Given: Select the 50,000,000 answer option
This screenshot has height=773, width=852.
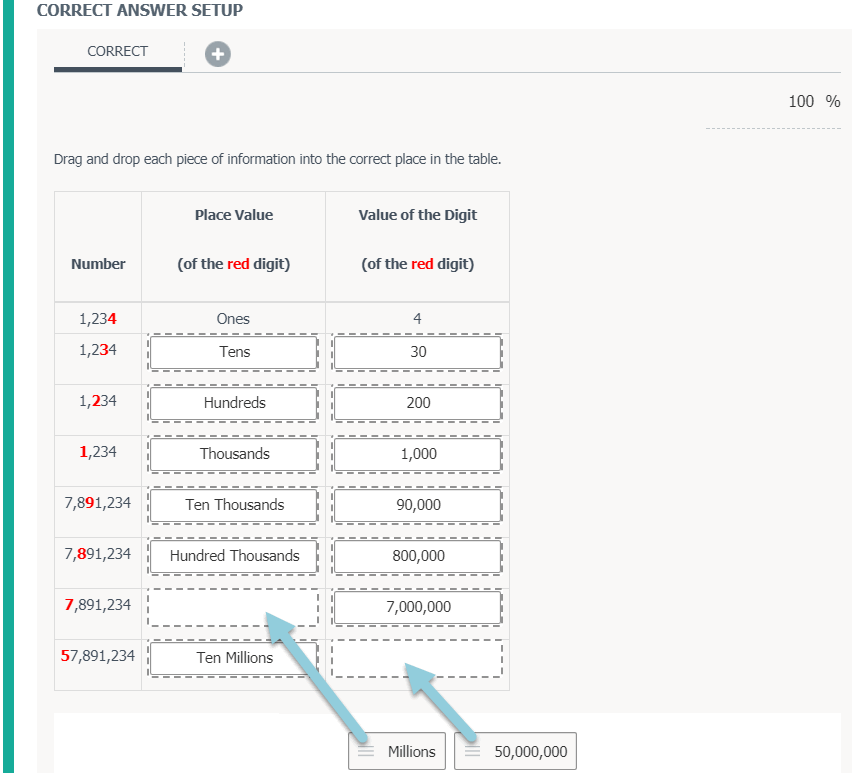Looking at the screenshot, I should pyautogui.click(x=530, y=752).
